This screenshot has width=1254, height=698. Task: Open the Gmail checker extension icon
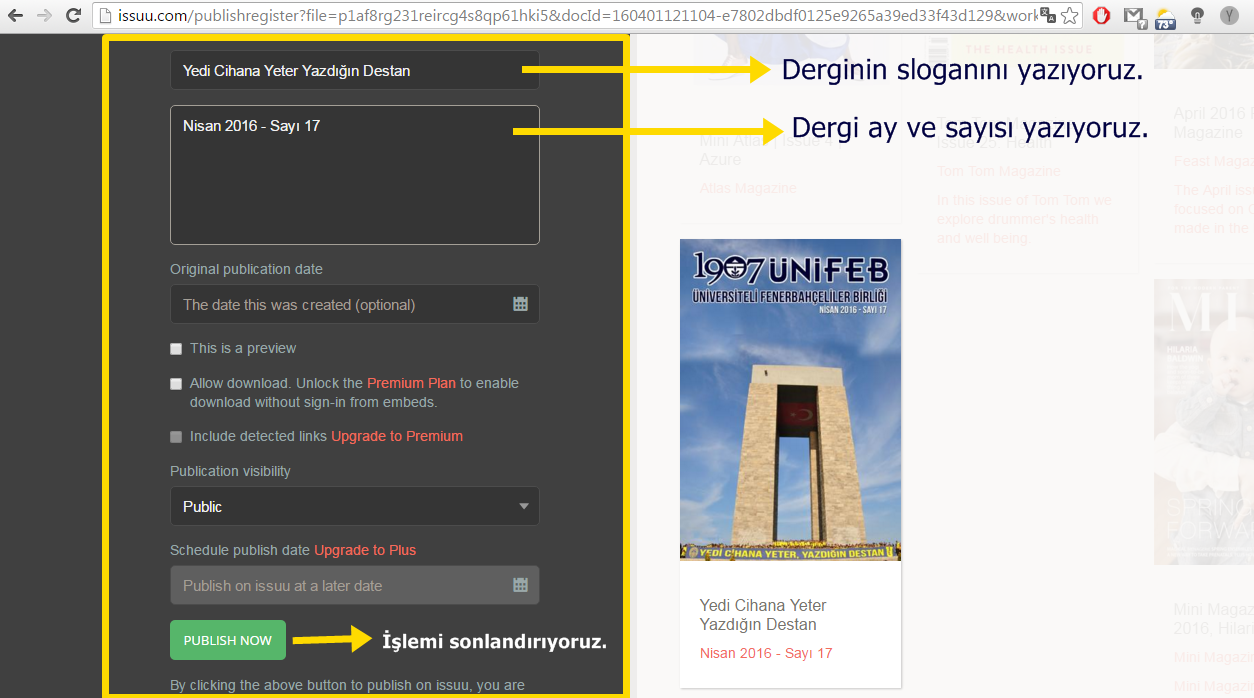click(1132, 16)
